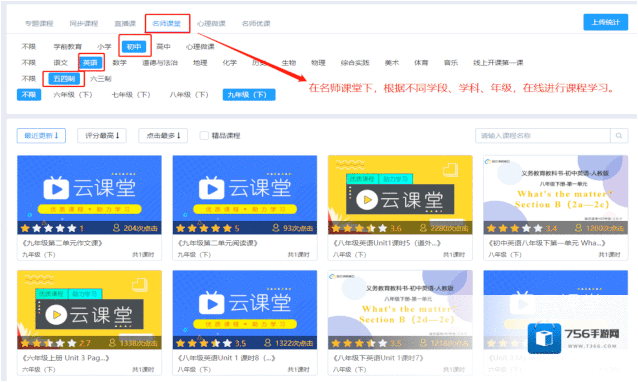Focus the 请输入课程名称 search field
Screen dimensions: 638x382
[x=543, y=136]
